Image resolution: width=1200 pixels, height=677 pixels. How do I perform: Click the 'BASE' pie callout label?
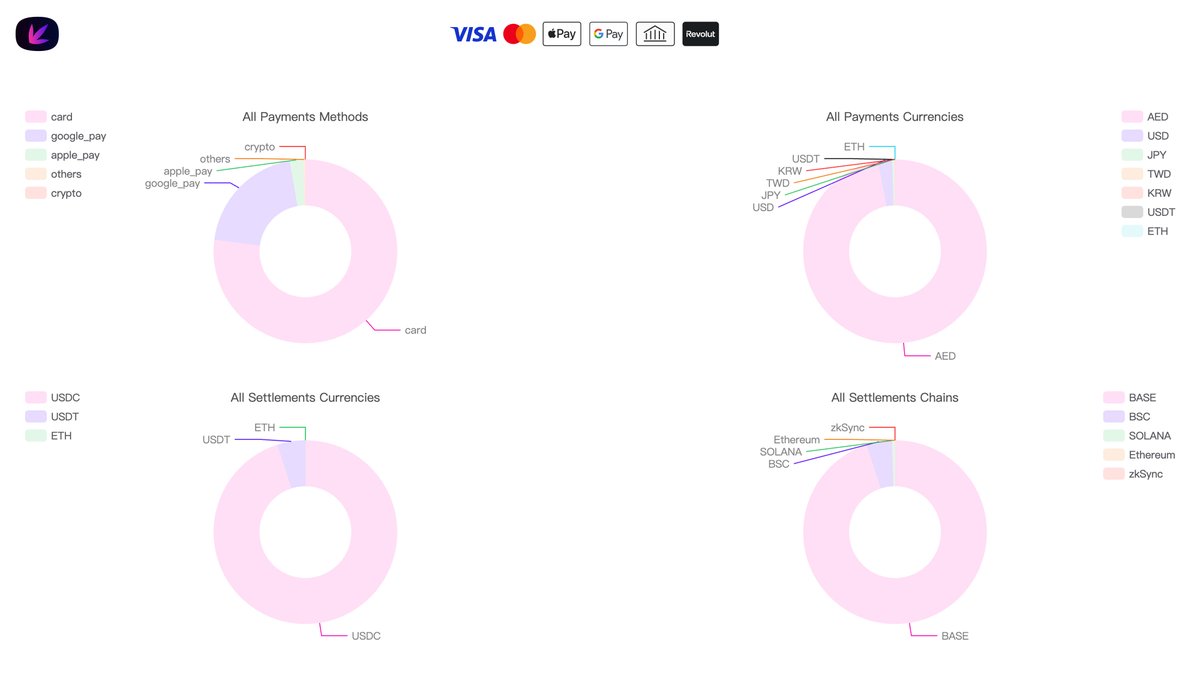coord(955,636)
